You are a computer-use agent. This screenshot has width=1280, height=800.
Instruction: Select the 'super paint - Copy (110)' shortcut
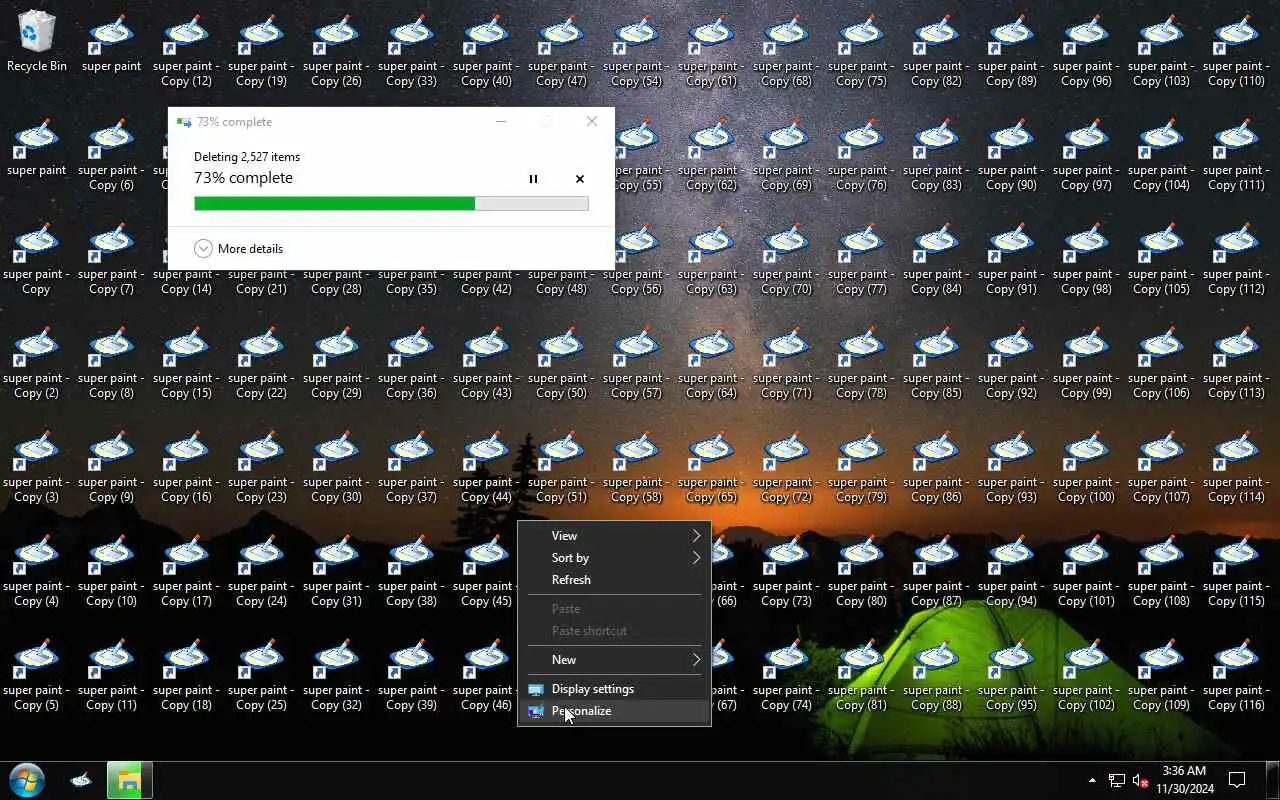click(1237, 50)
